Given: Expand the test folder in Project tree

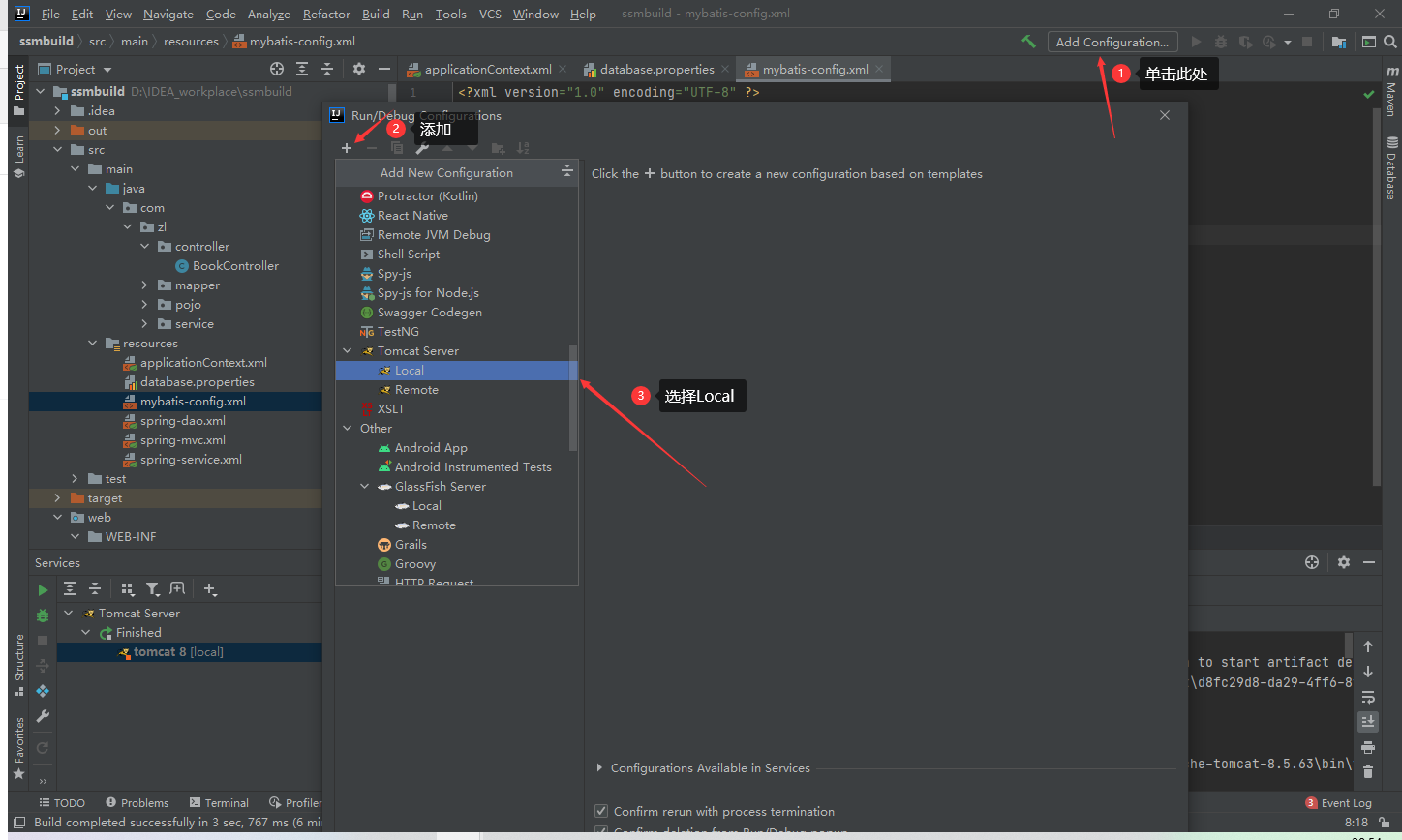Looking at the screenshot, I should (75, 478).
